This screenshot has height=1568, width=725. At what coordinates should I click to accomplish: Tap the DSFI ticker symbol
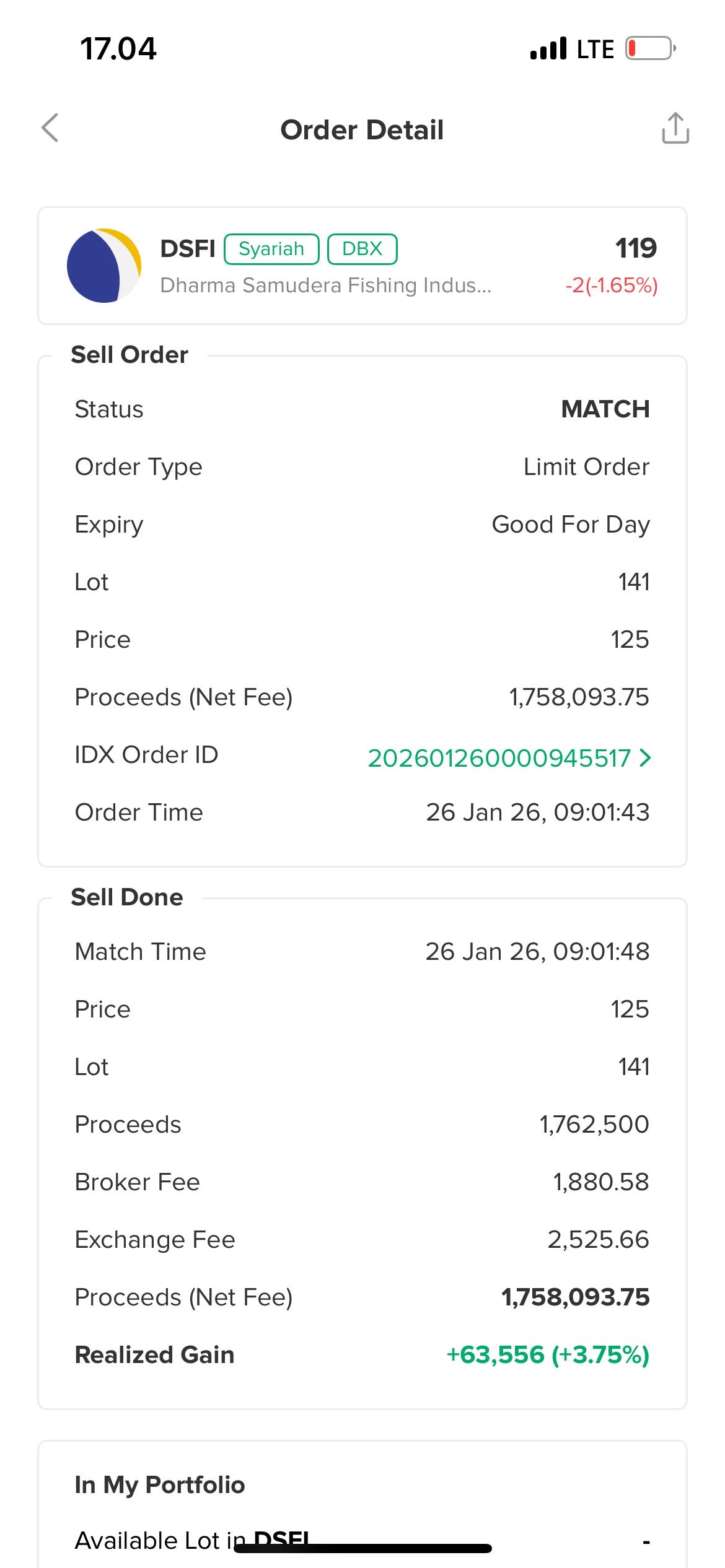tap(187, 249)
